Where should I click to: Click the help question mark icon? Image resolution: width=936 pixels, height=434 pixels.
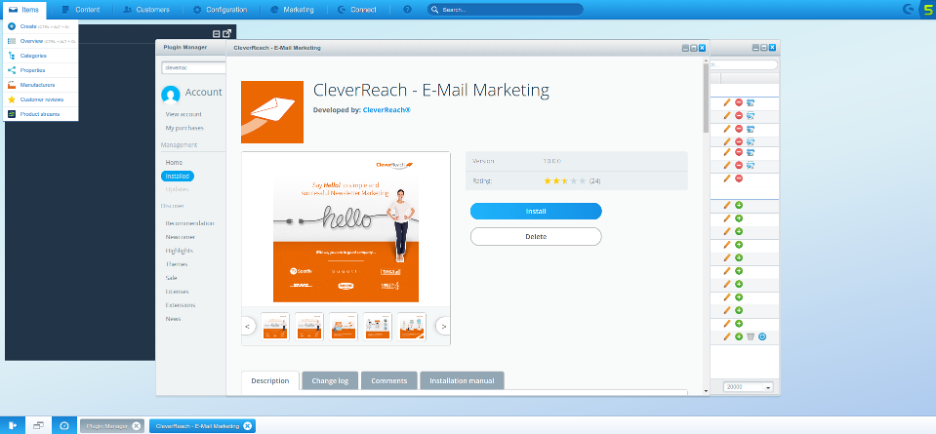407,10
